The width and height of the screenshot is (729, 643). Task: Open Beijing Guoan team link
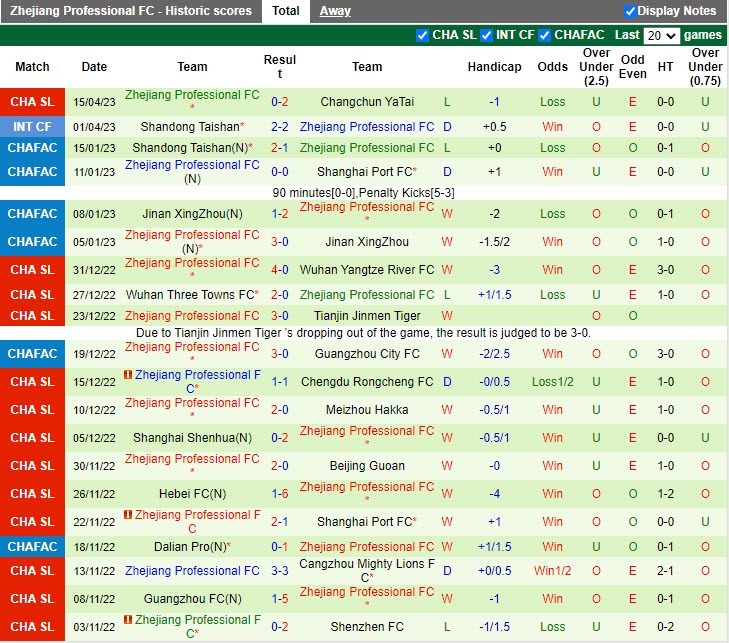367,466
